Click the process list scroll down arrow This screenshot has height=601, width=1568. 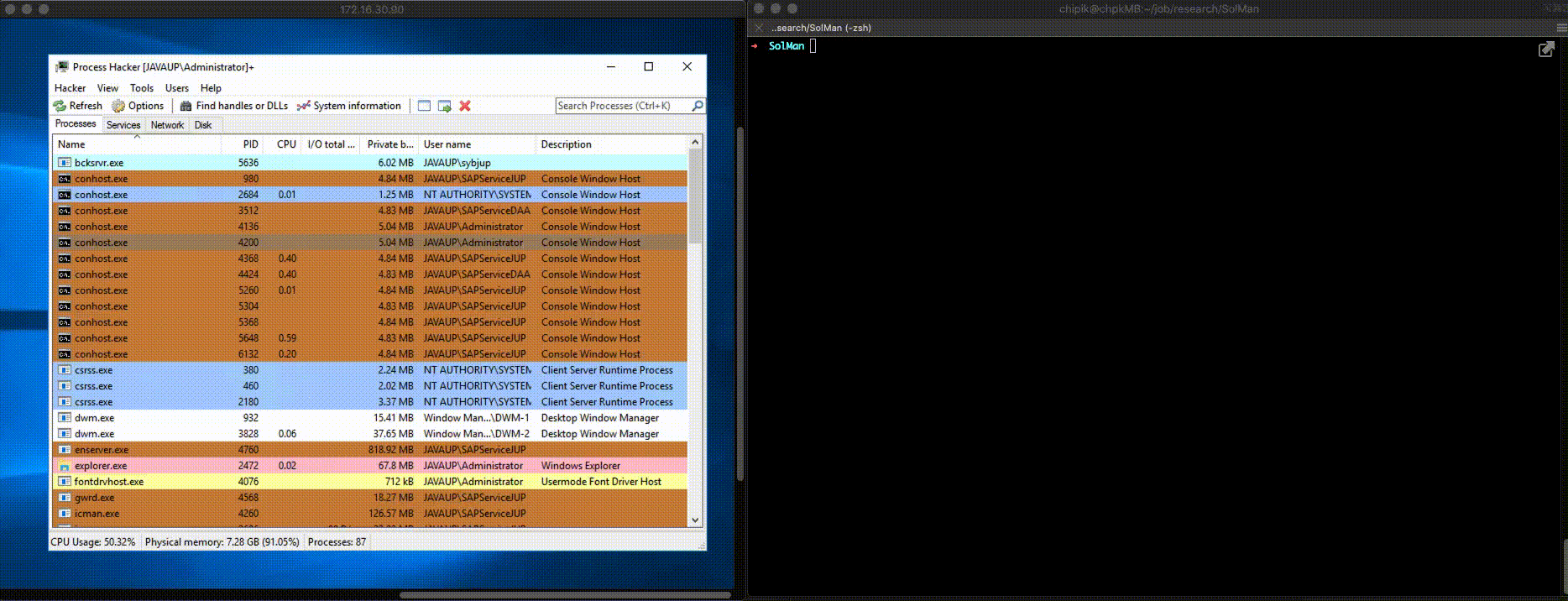point(695,520)
